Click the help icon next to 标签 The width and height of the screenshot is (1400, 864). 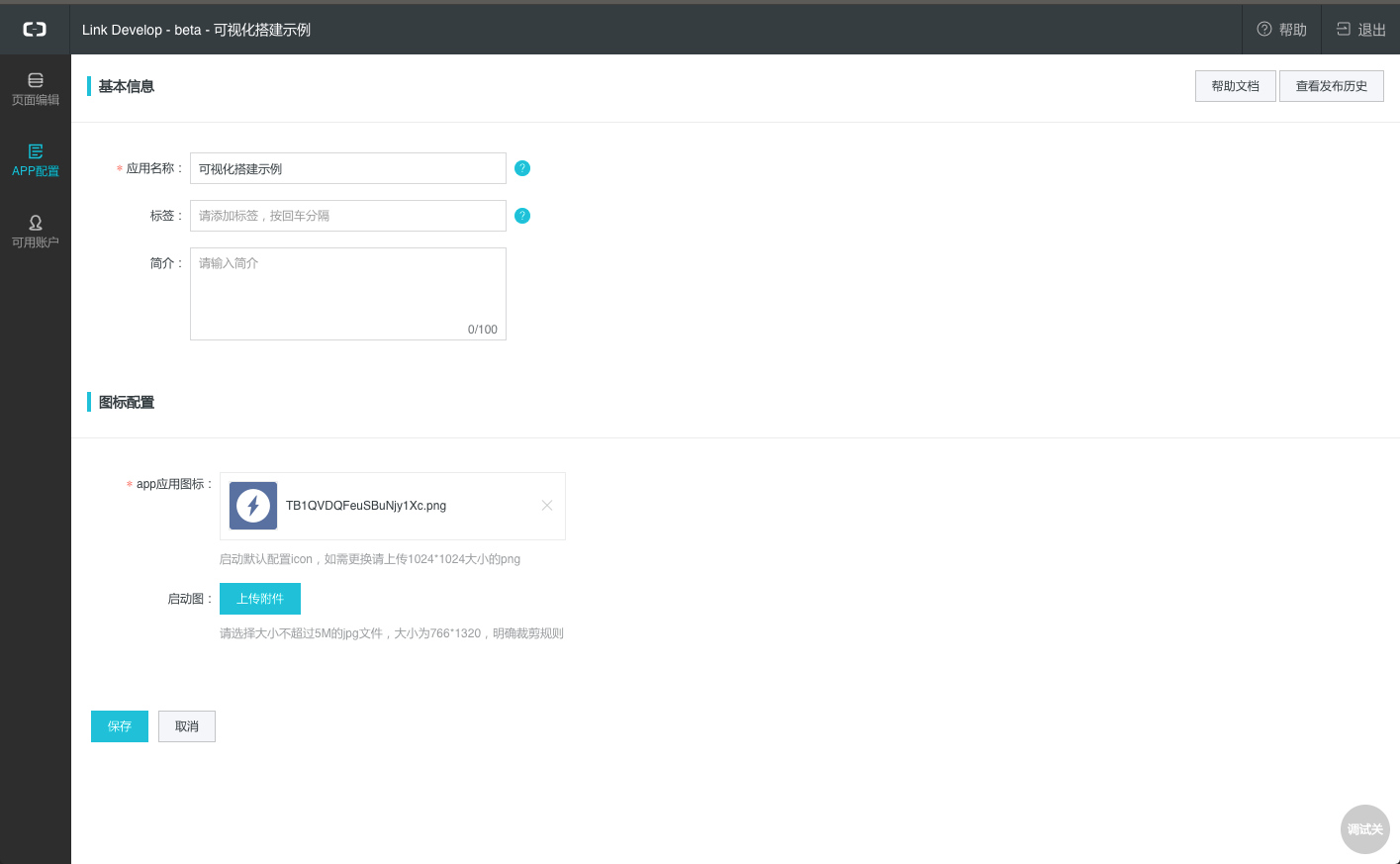522,216
